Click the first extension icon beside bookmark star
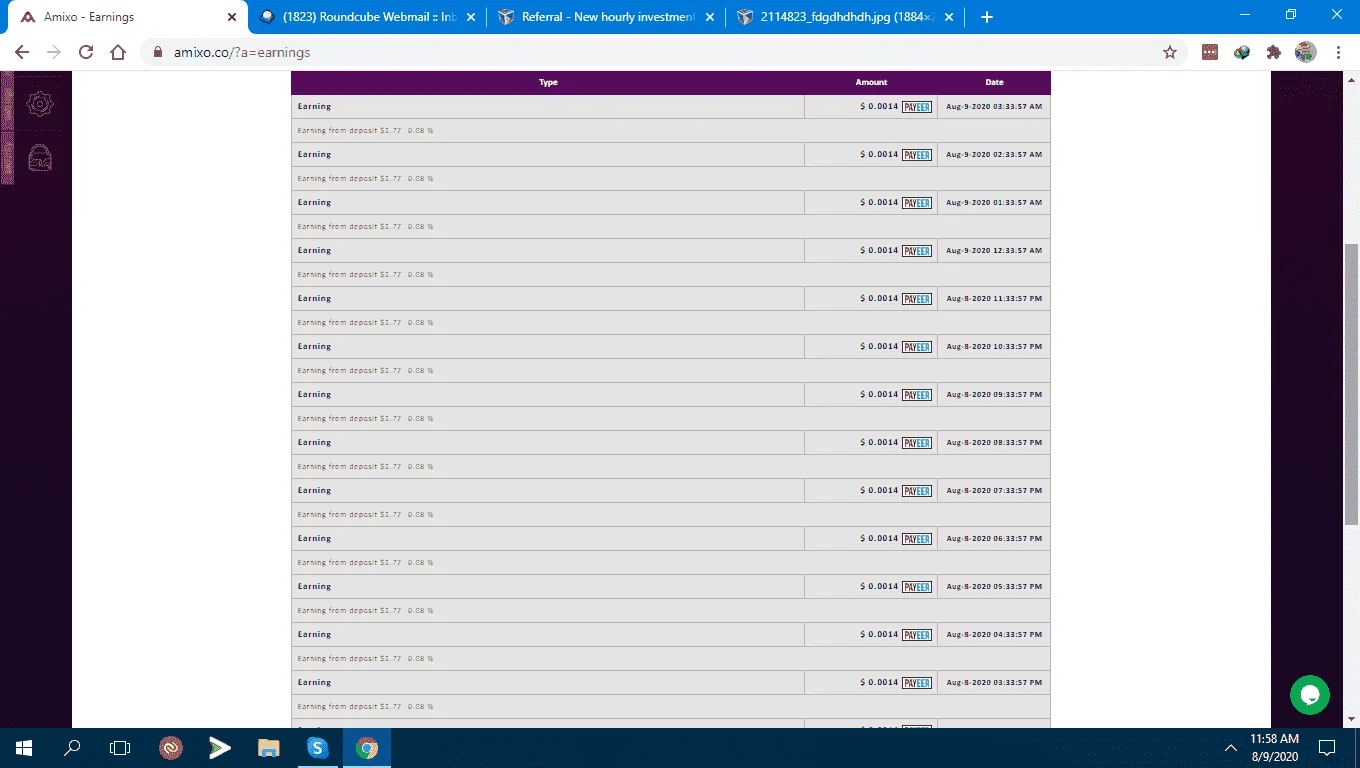The height and width of the screenshot is (768, 1360). point(1210,52)
